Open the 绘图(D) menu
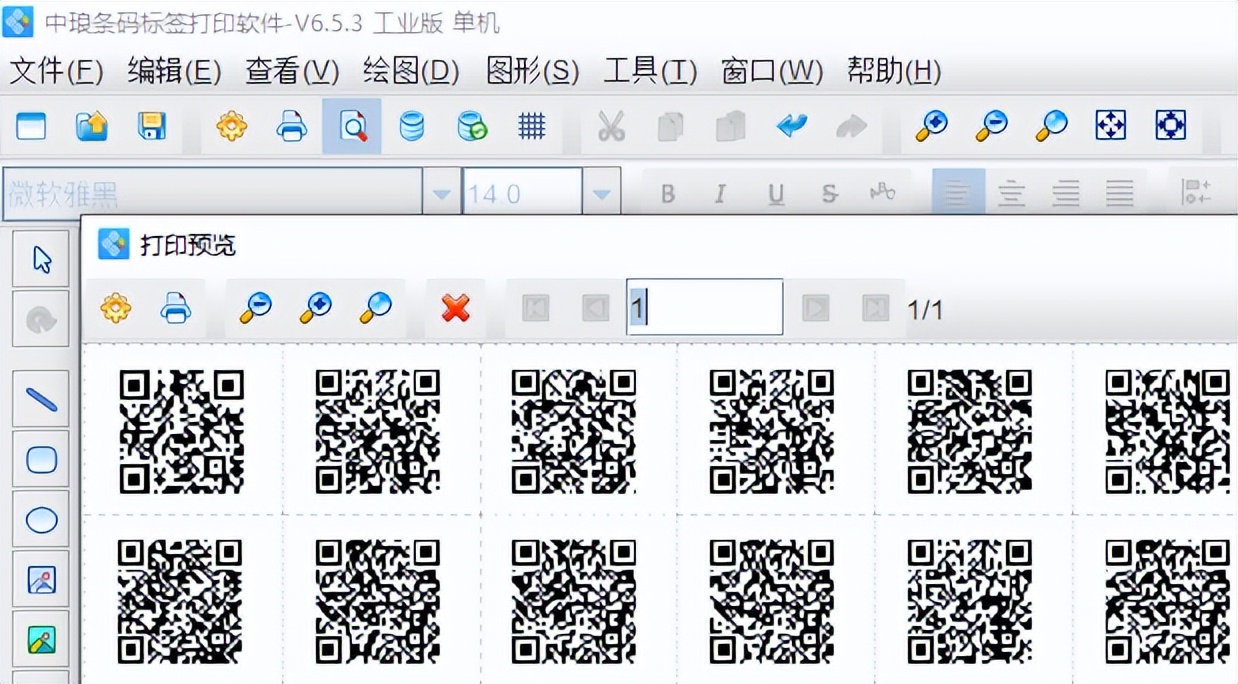Image resolution: width=1238 pixels, height=684 pixels. (410, 72)
